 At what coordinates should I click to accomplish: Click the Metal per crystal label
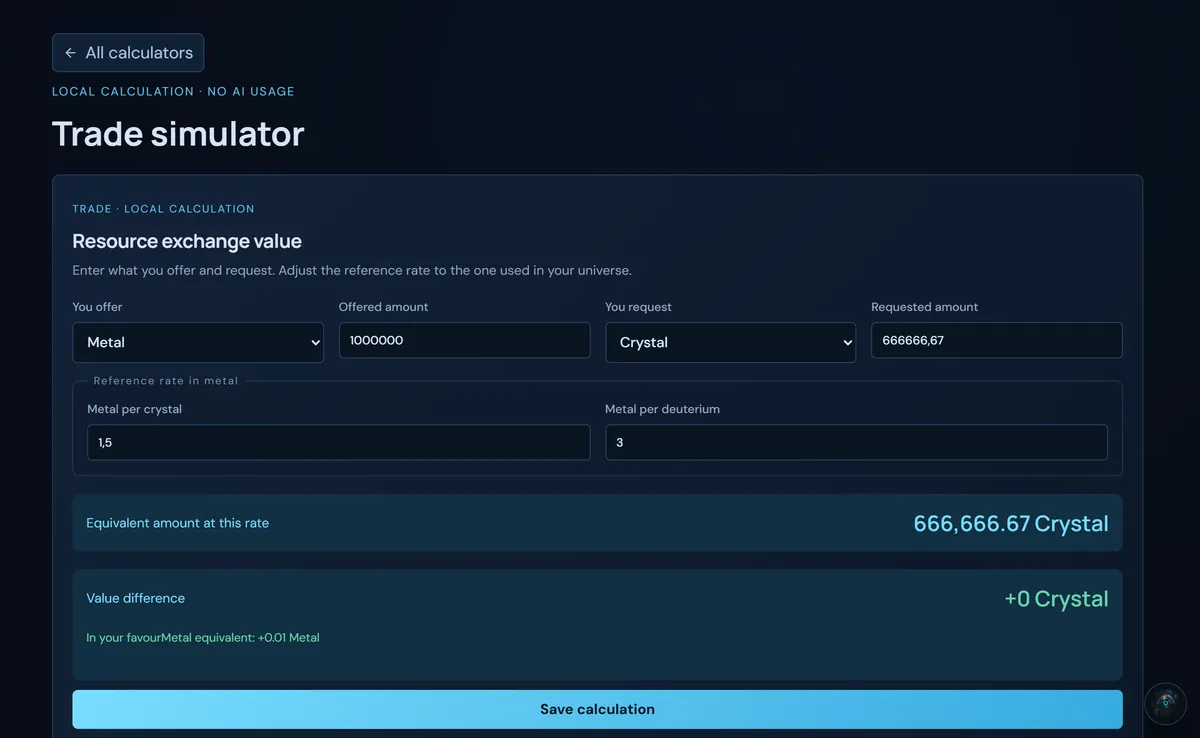pos(135,409)
